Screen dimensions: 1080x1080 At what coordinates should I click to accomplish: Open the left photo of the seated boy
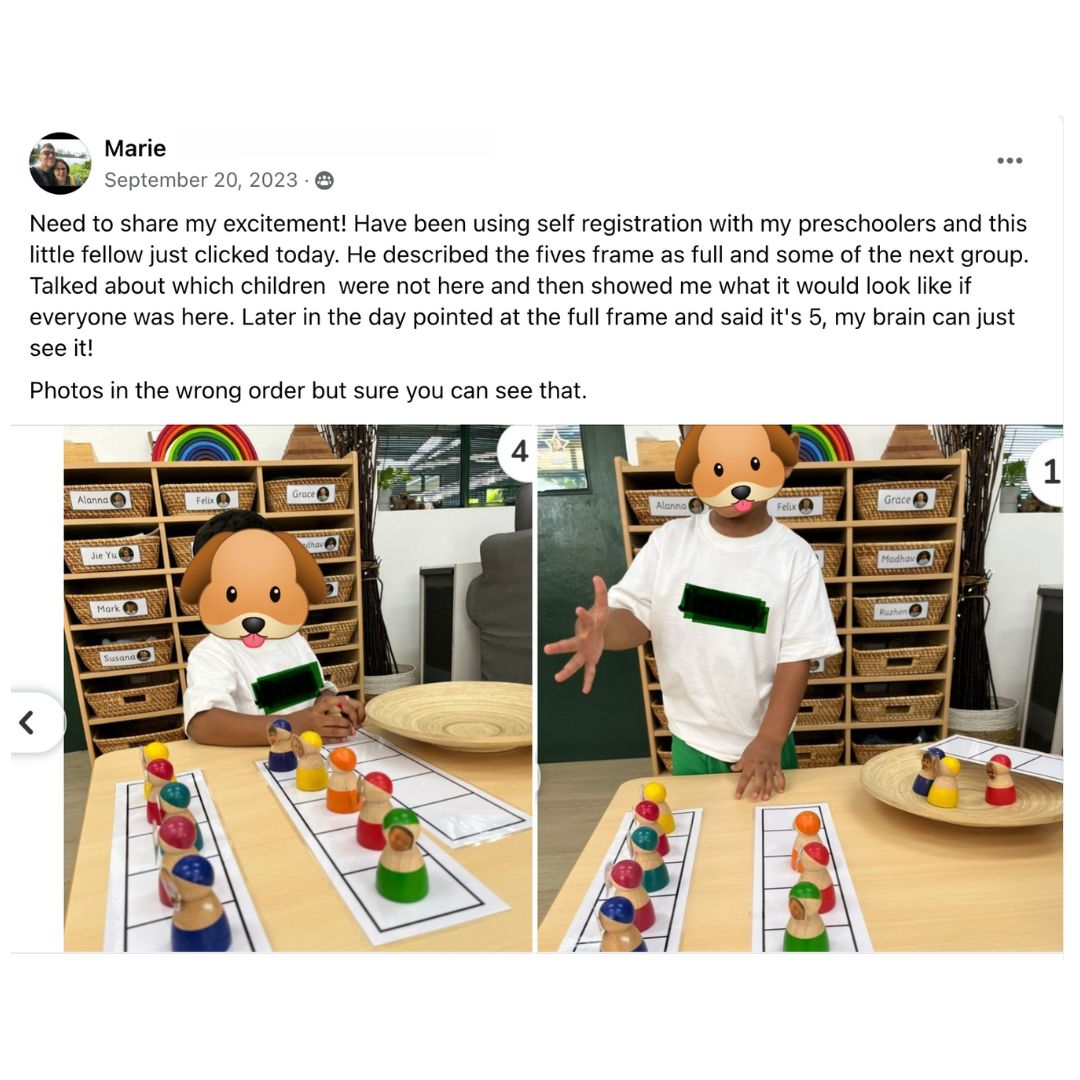coord(298,688)
